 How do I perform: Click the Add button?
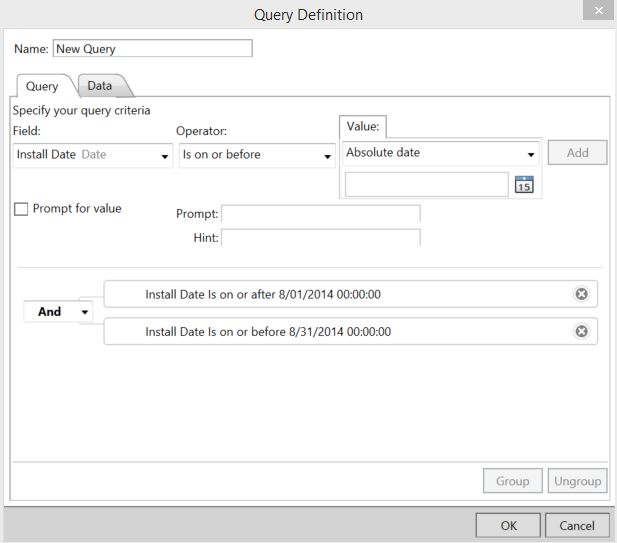[x=577, y=153]
